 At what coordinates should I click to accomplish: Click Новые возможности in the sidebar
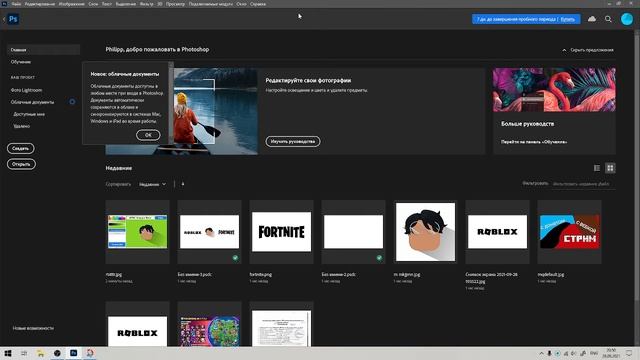tap(33, 328)
